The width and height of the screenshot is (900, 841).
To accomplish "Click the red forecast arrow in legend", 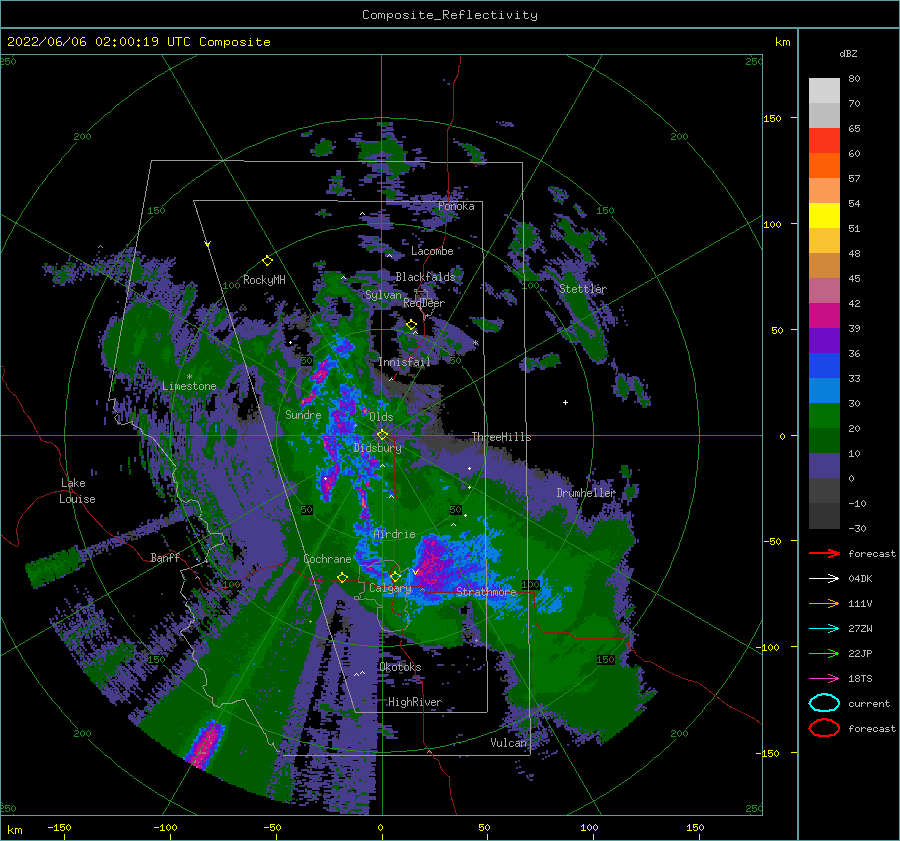I will point(824,553).
